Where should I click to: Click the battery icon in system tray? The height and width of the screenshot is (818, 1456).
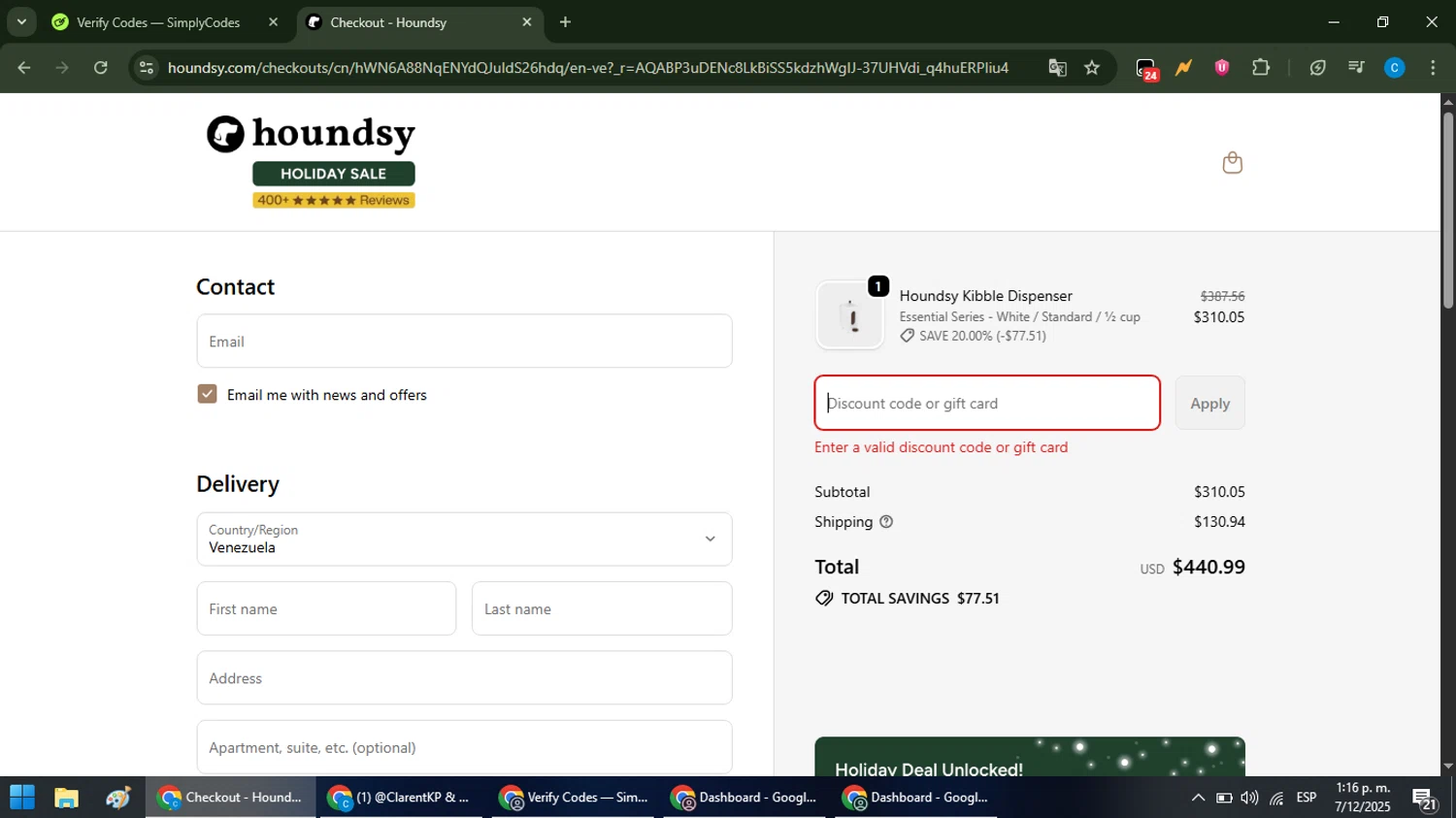(1224, 798)
